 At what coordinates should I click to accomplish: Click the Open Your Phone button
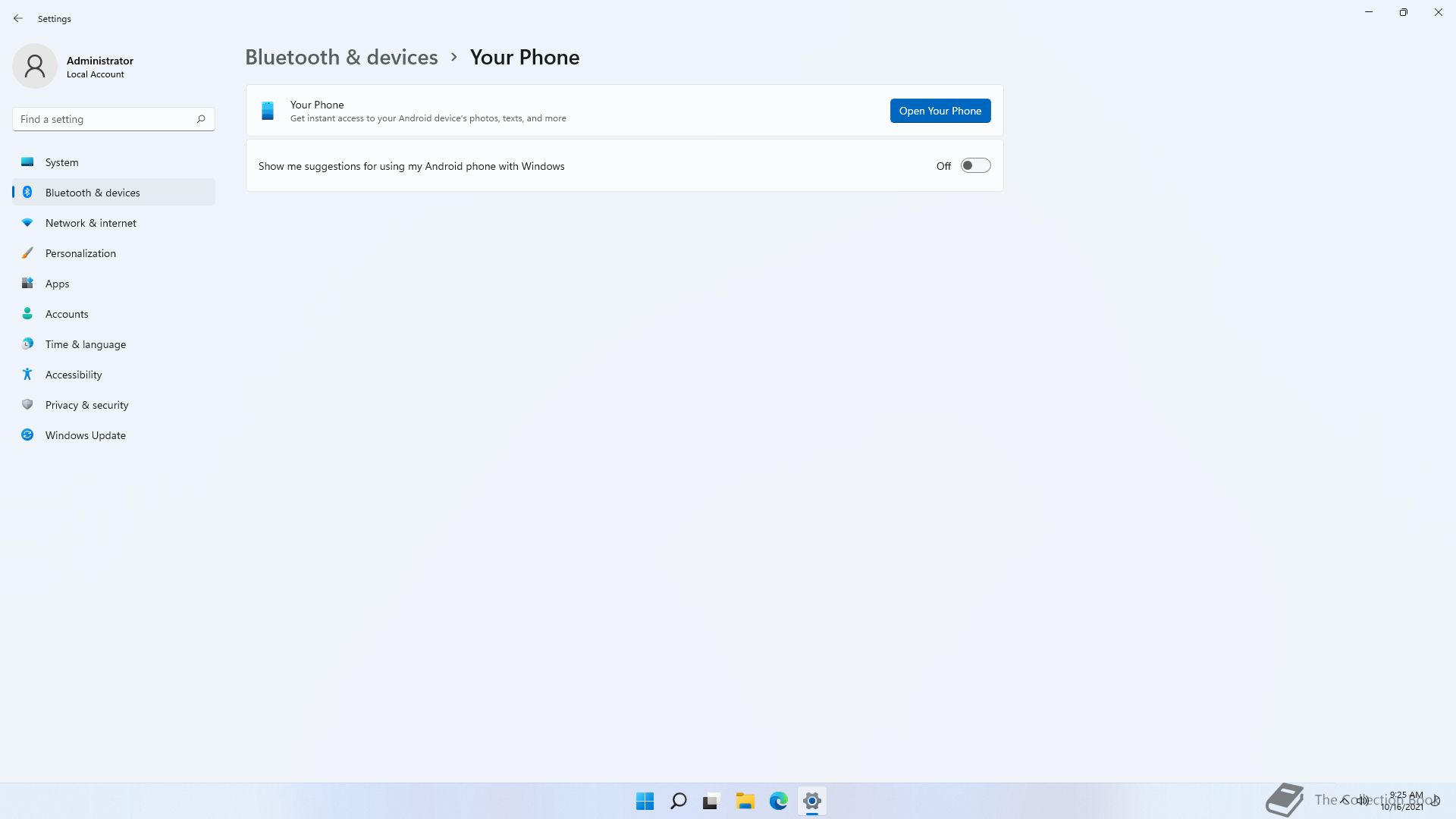940,111
